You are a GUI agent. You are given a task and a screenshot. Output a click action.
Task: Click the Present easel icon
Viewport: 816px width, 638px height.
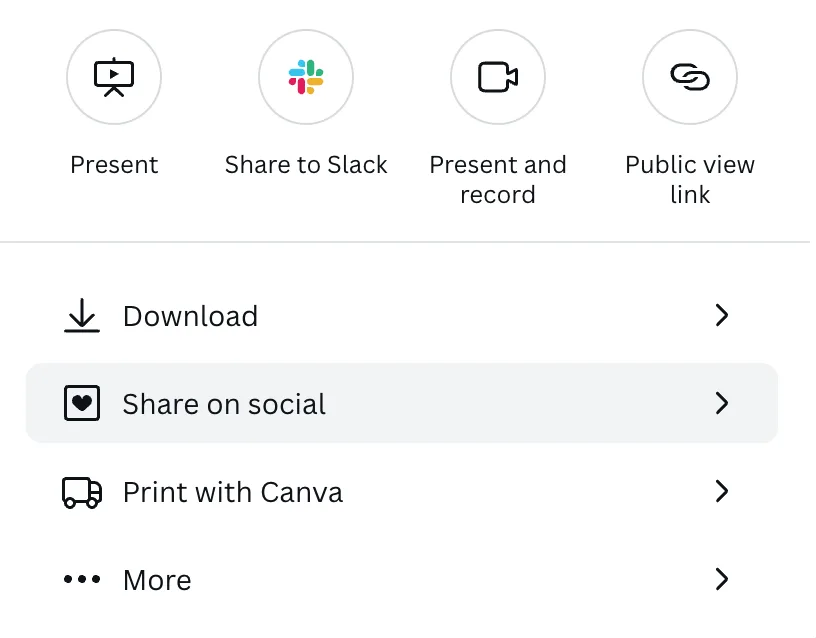coord(114,77)
